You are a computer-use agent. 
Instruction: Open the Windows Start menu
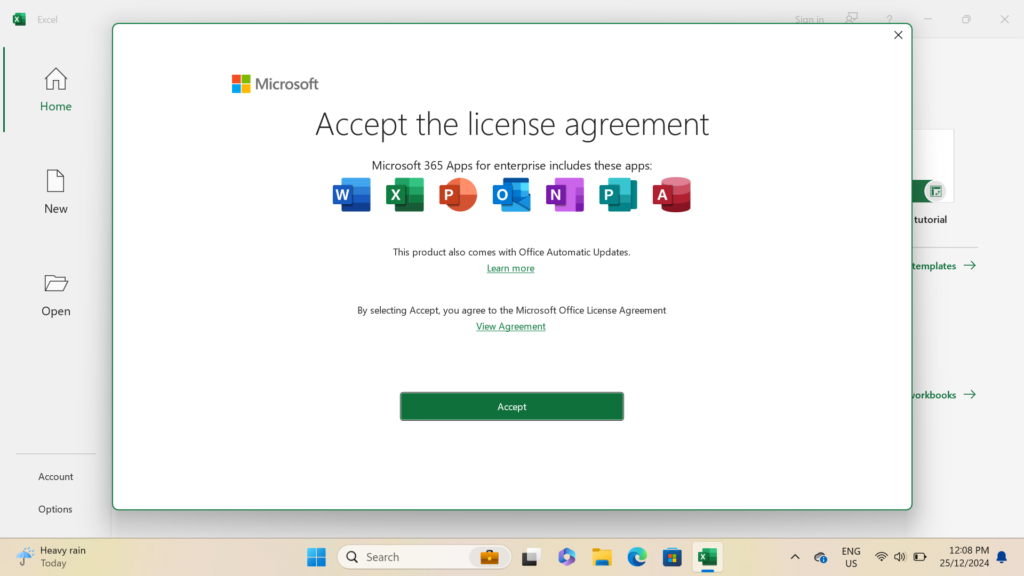(x=317, y=557)
